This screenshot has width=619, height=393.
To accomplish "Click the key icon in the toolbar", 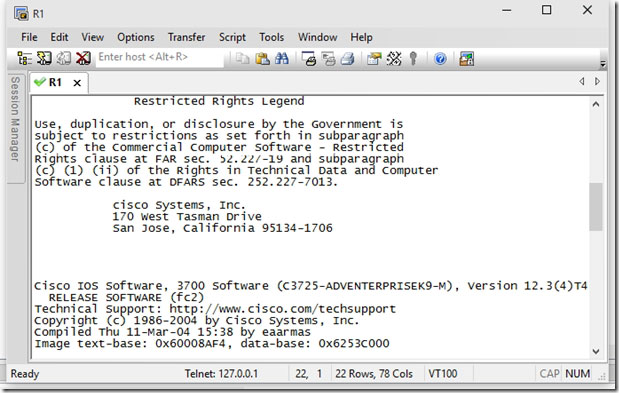I will pos(413,59).
